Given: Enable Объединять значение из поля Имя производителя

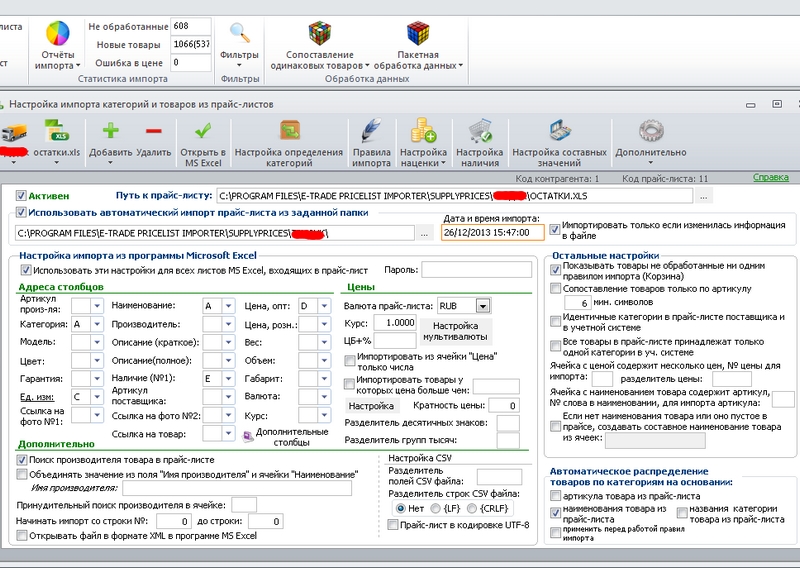Looking at the screenshot, I should (x=21, y=474).
